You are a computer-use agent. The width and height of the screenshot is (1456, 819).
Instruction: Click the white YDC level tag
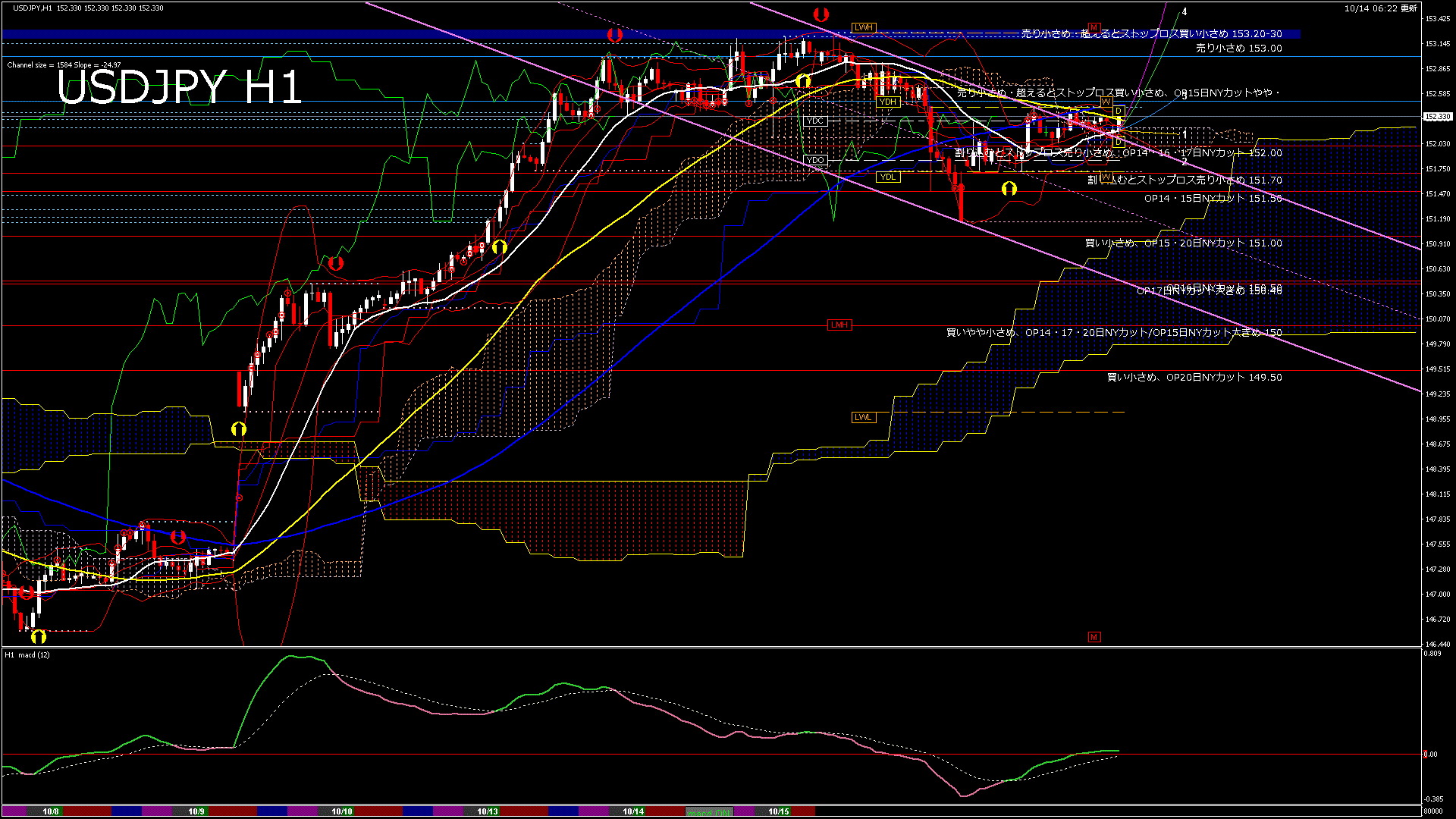tap(815, 121)
